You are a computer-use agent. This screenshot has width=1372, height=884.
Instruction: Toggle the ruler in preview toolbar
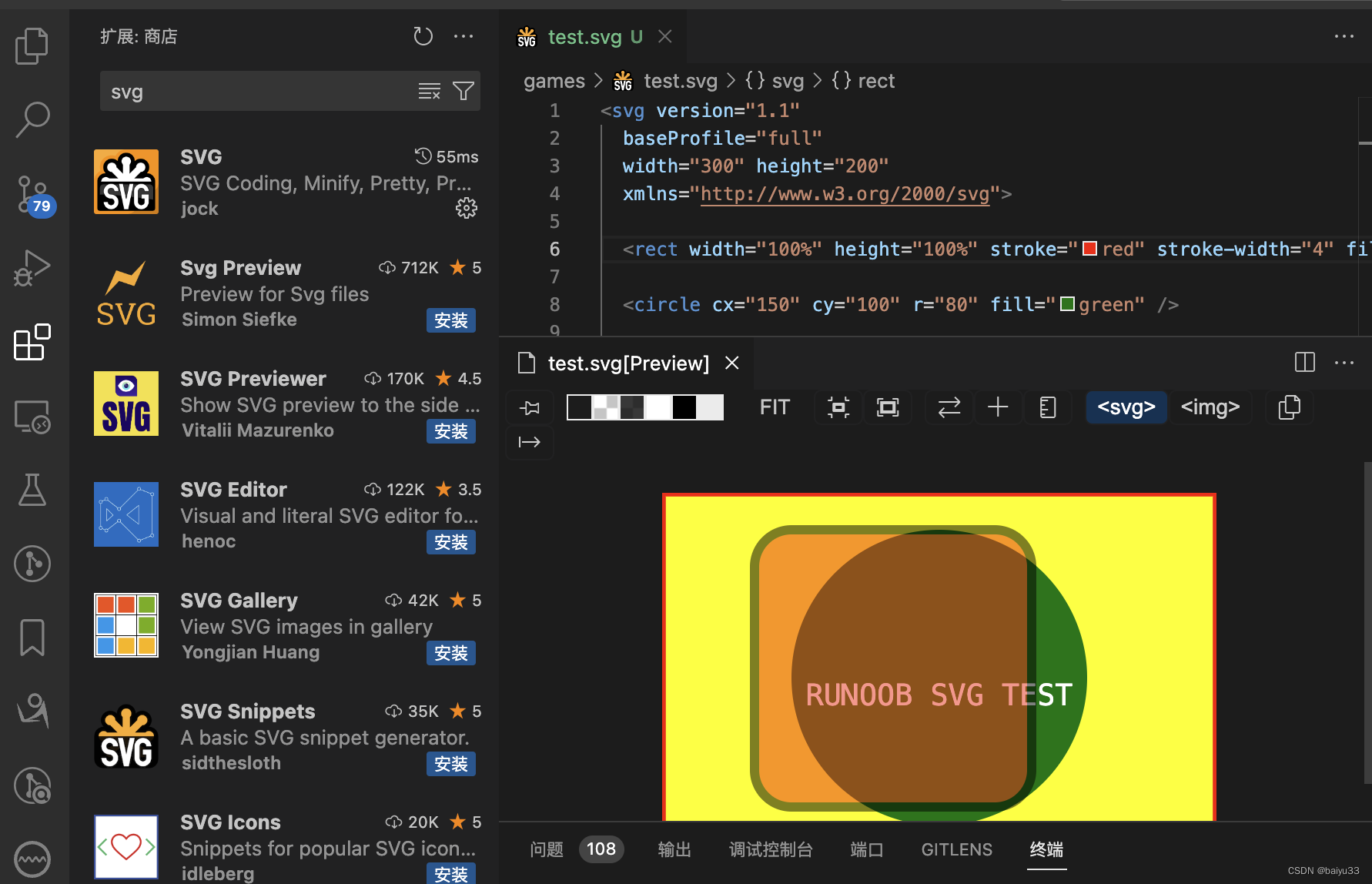tap(1047, 407)
